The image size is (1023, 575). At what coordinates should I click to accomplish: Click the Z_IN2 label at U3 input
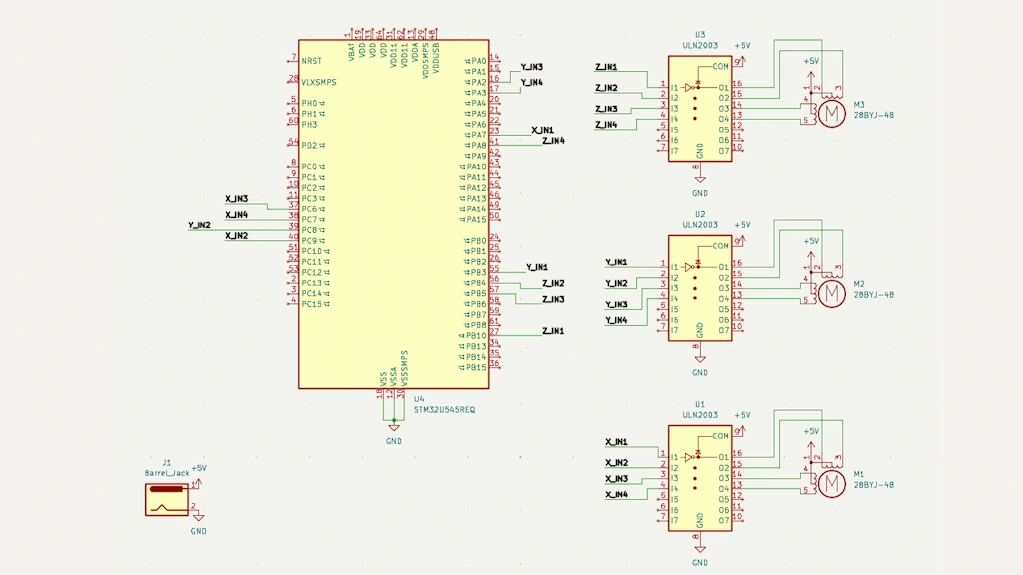click(x=606, y=88)
